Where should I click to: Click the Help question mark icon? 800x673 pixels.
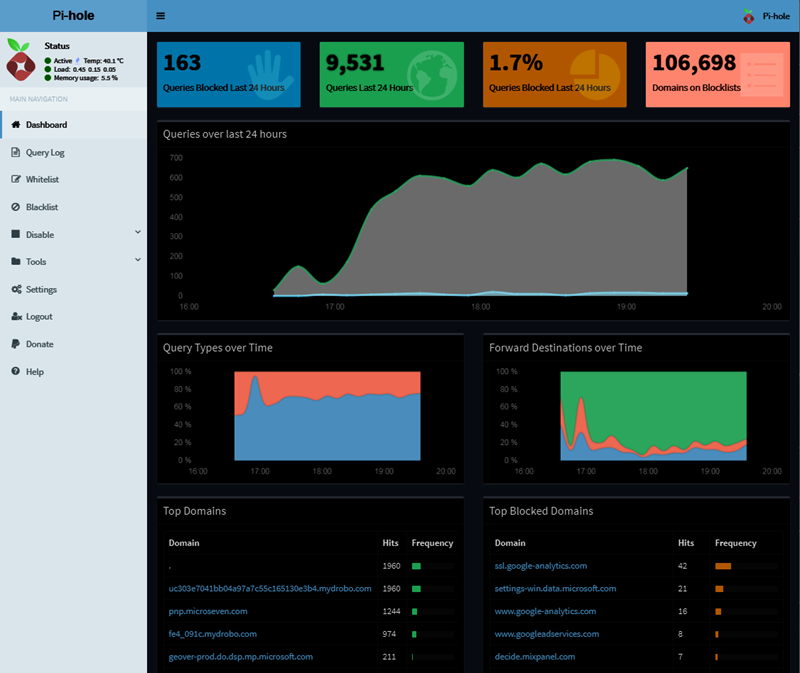tap(16, 371)
